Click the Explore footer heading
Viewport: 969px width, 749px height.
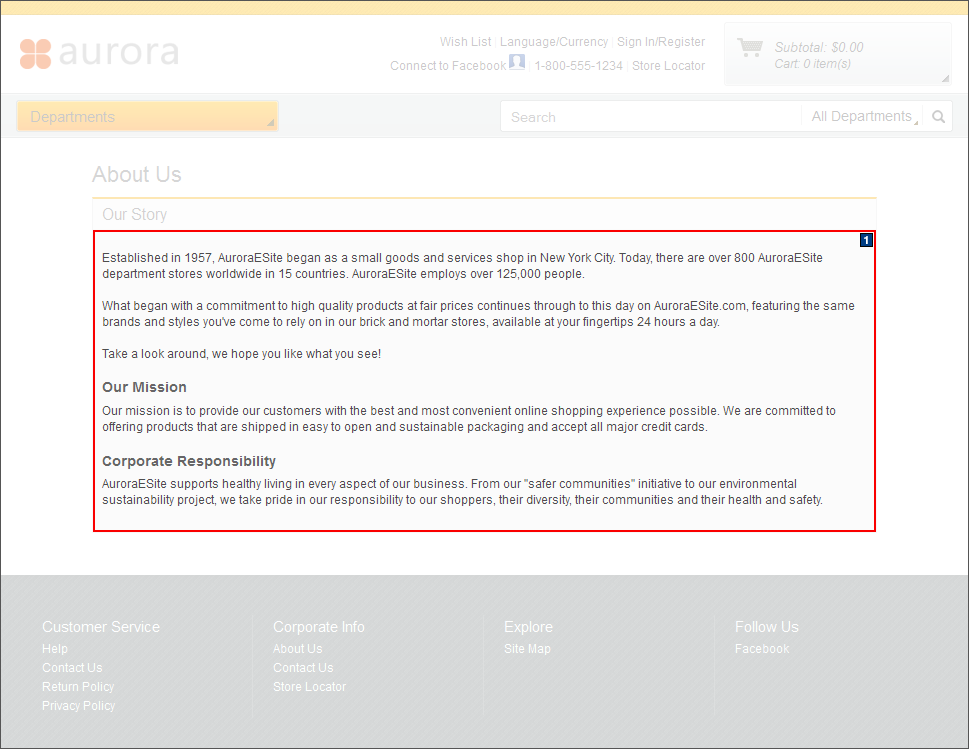528,627
